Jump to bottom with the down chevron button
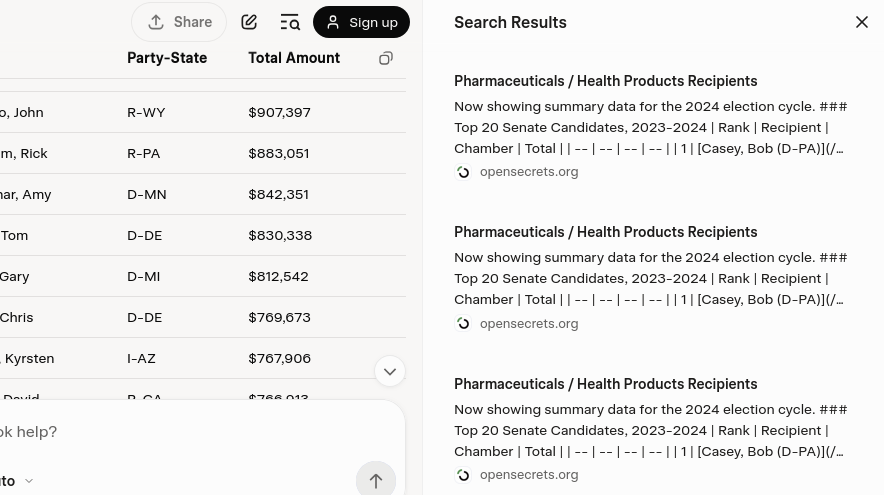 tap(390, 372)
